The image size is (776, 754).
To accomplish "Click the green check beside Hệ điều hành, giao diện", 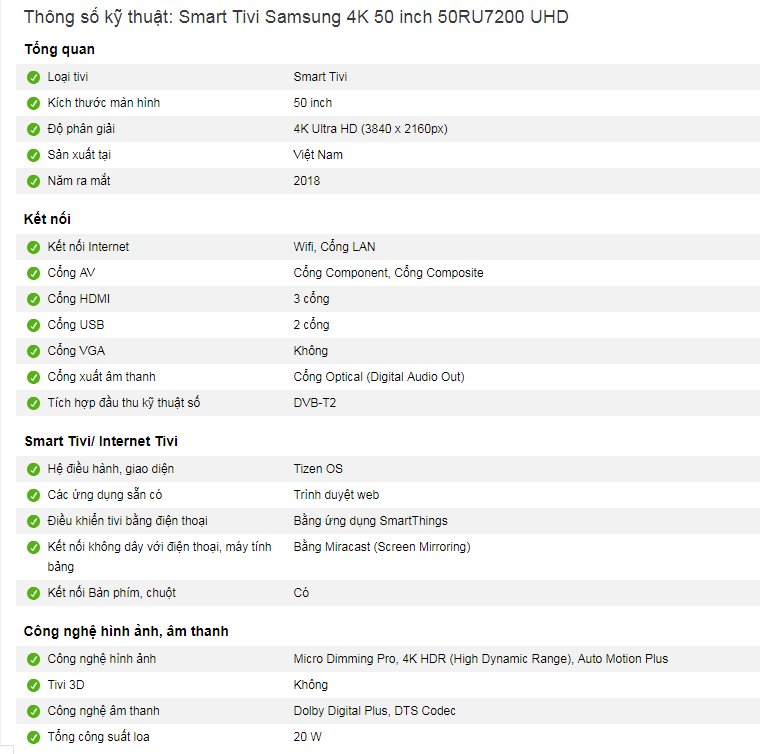I will point(34,469).
